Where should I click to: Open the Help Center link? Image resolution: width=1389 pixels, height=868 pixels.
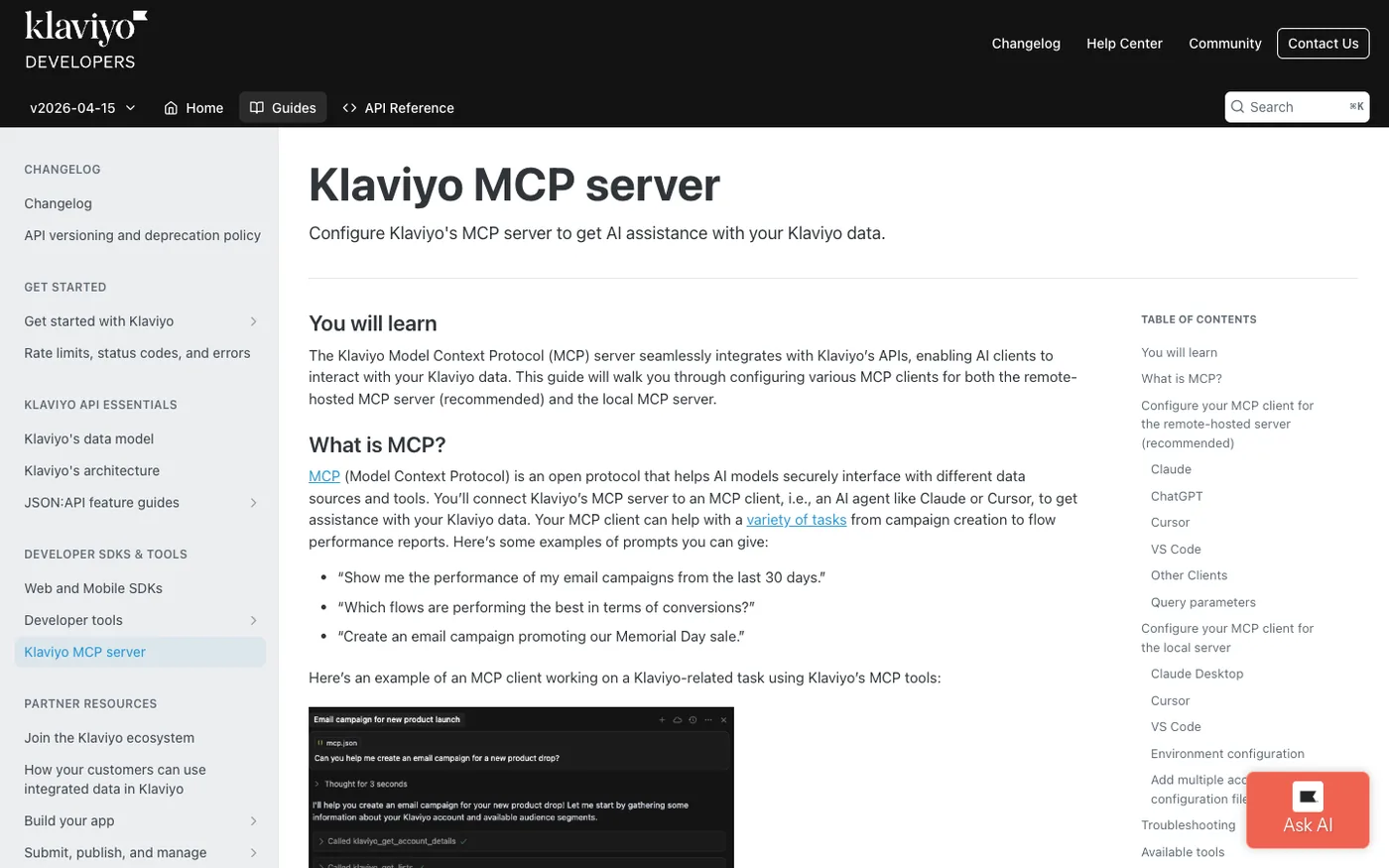[x=1124, y=44]
